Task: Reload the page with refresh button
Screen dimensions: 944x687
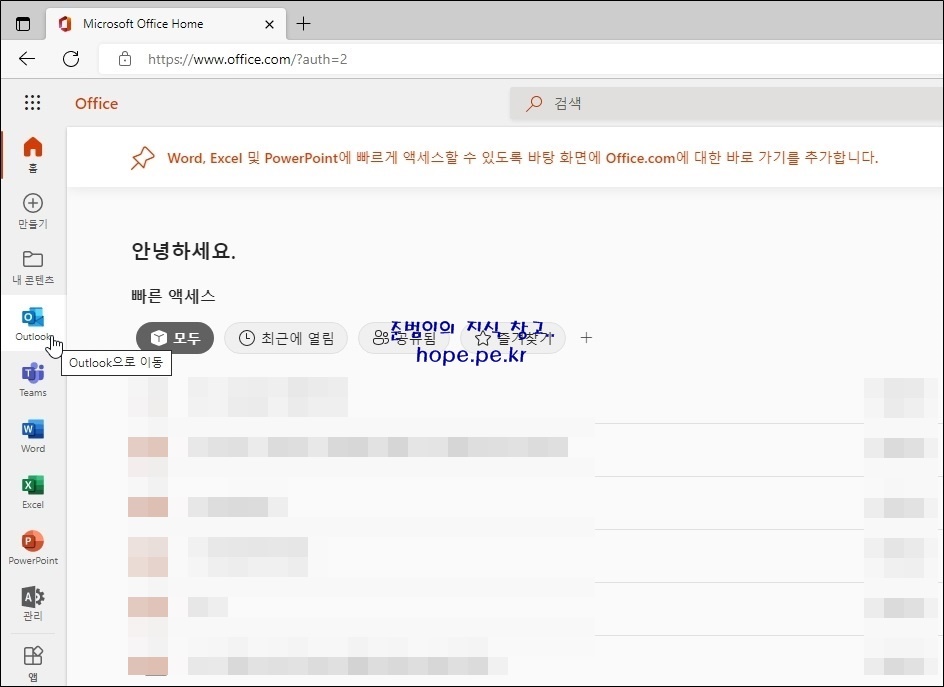Action: (x=71, y=58)
